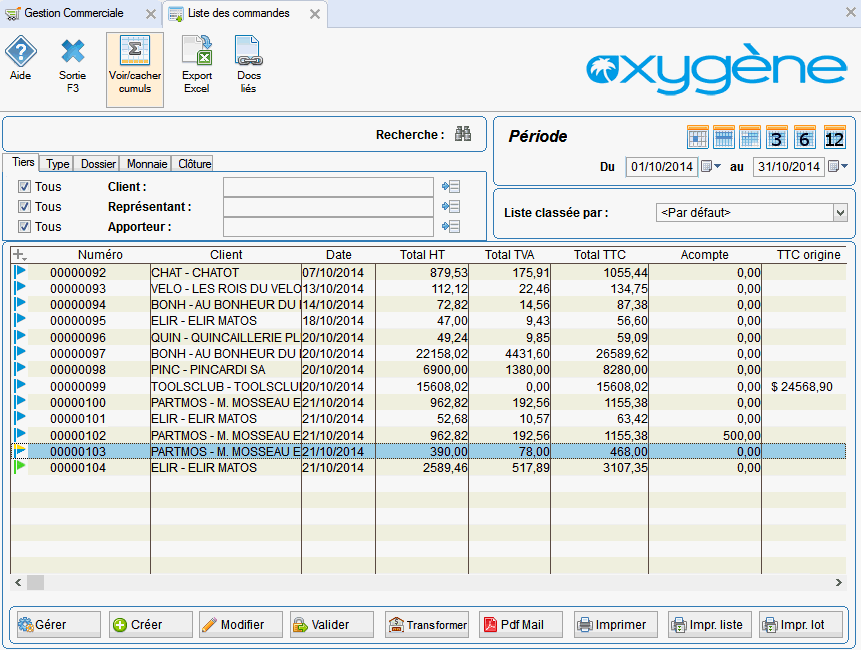
Task: Click the Client filter input field
Action: coord(328,187)
